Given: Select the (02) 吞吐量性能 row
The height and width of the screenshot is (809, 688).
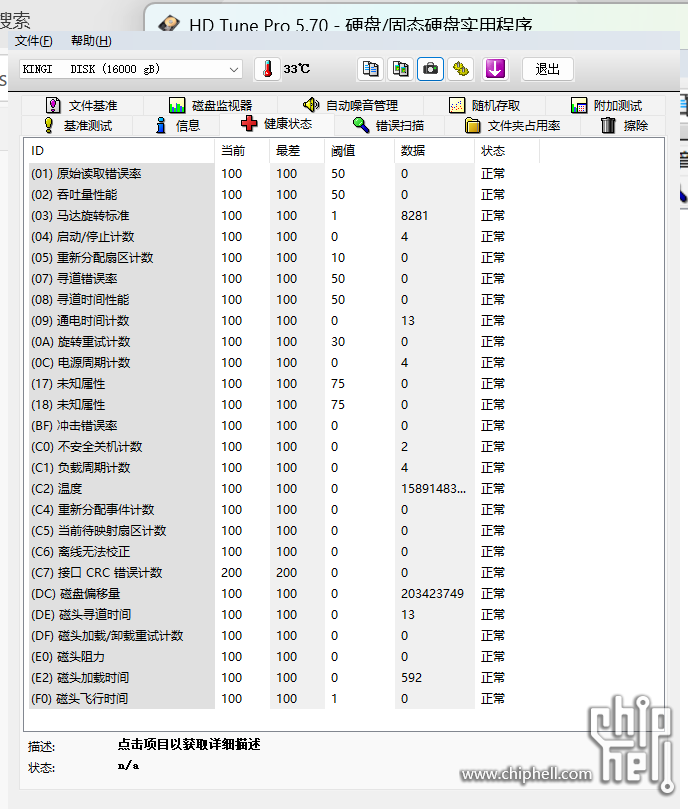Looking at the screenshot, I should (x=284, y=195).
